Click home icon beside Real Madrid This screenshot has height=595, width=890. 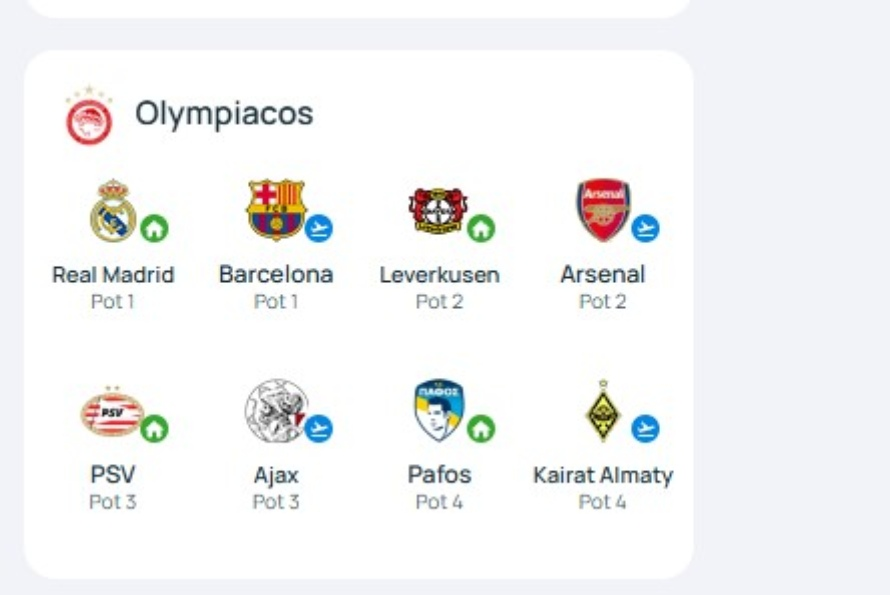[154, 229]
